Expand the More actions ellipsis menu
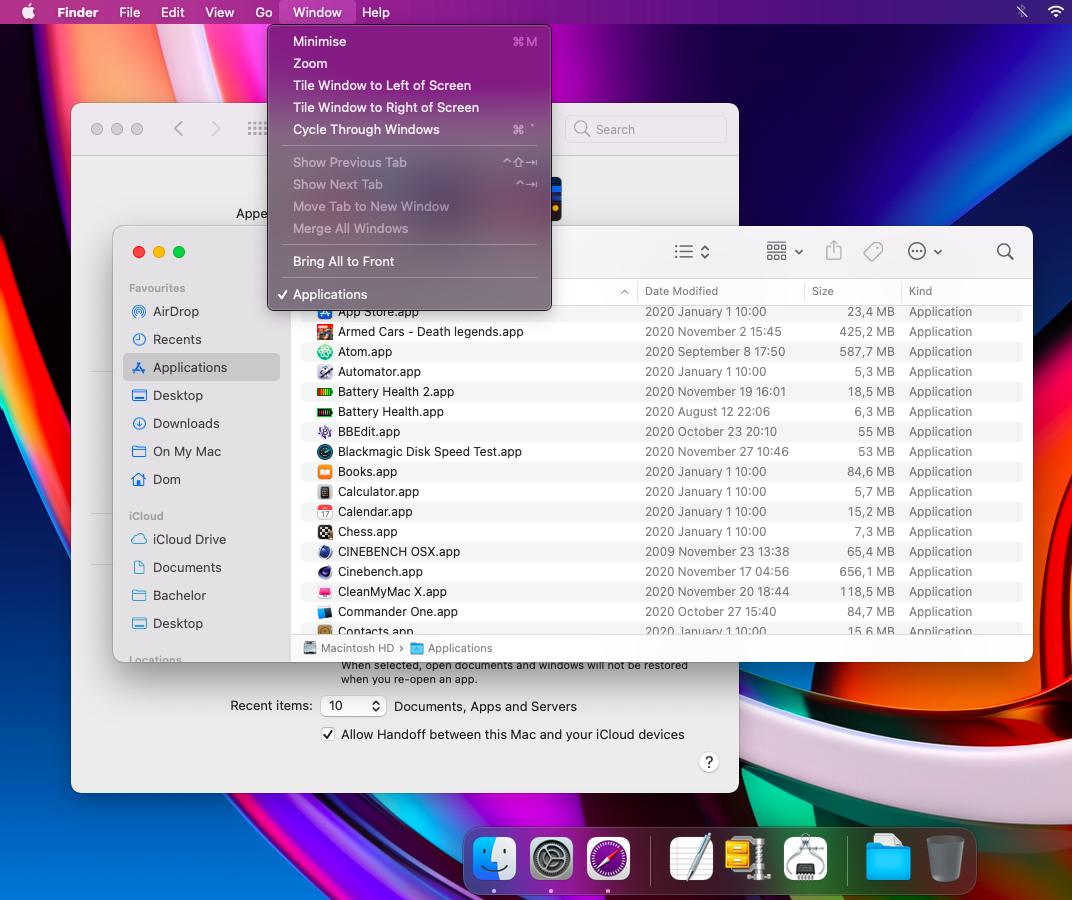This screenshot has height=900, width=1072. click(924, 252)
